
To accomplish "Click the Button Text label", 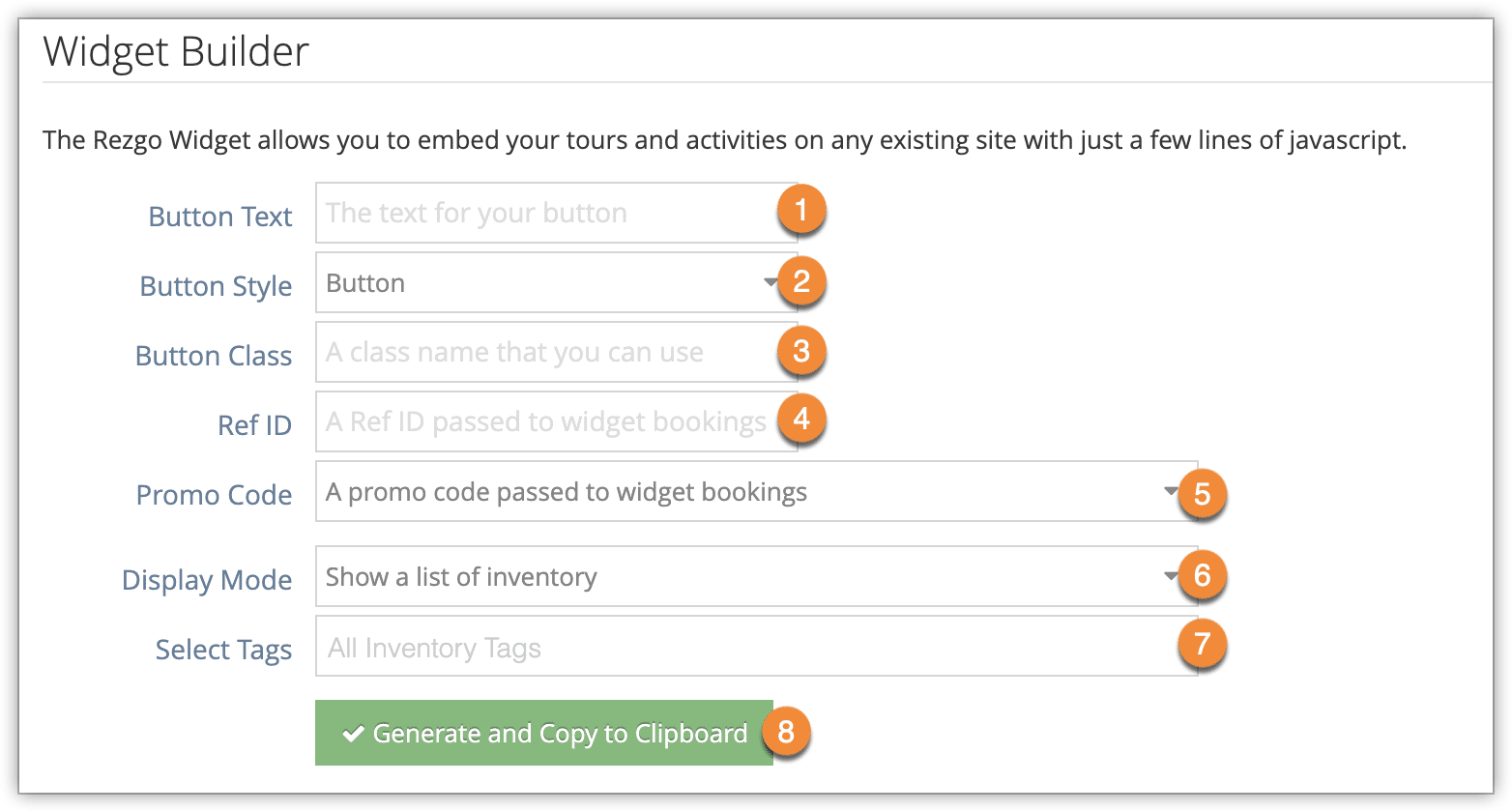I will [x=220, y=217].
